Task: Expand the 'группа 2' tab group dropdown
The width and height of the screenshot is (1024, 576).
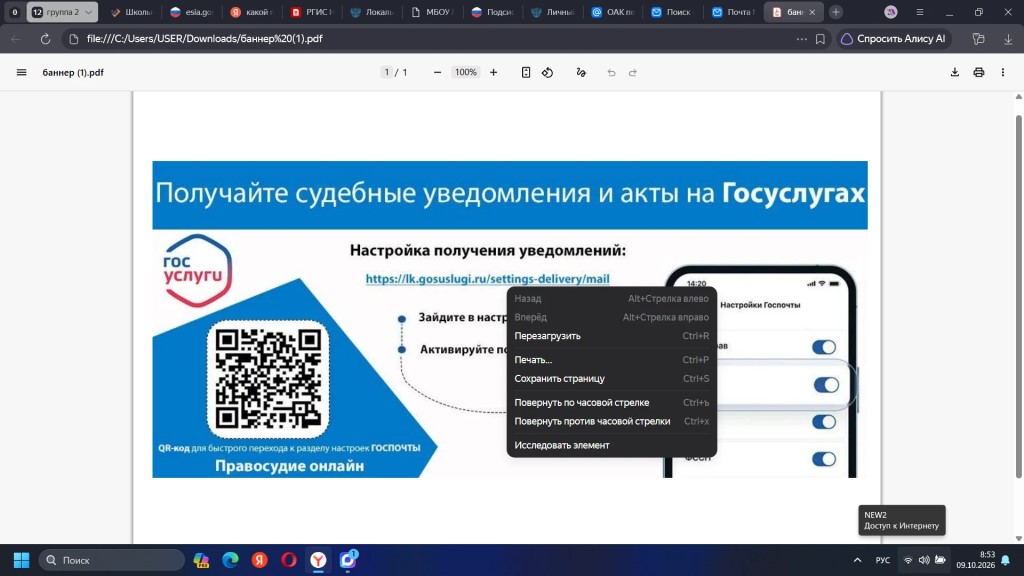Action: 88,12
